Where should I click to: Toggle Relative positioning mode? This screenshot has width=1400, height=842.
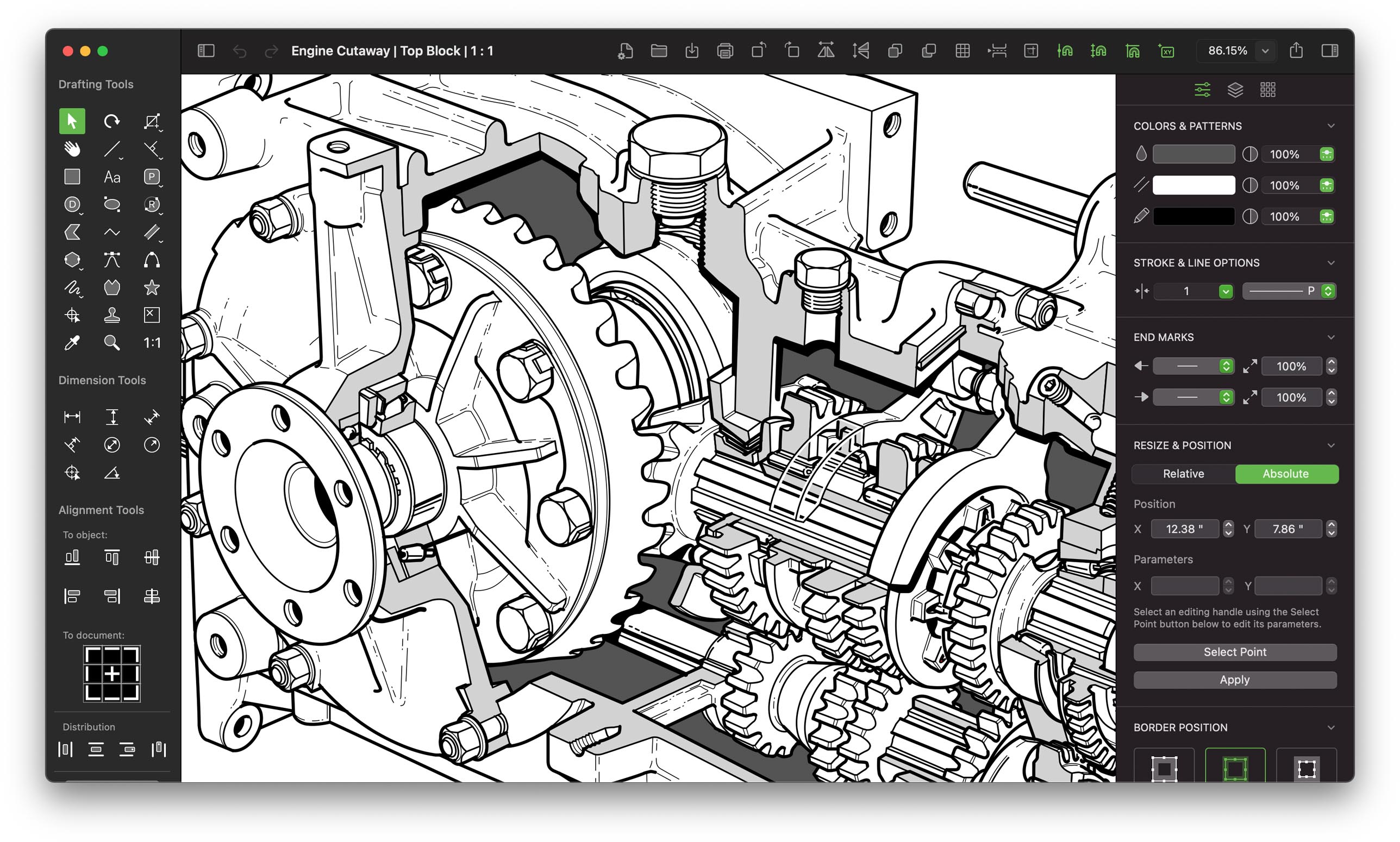1183,473
